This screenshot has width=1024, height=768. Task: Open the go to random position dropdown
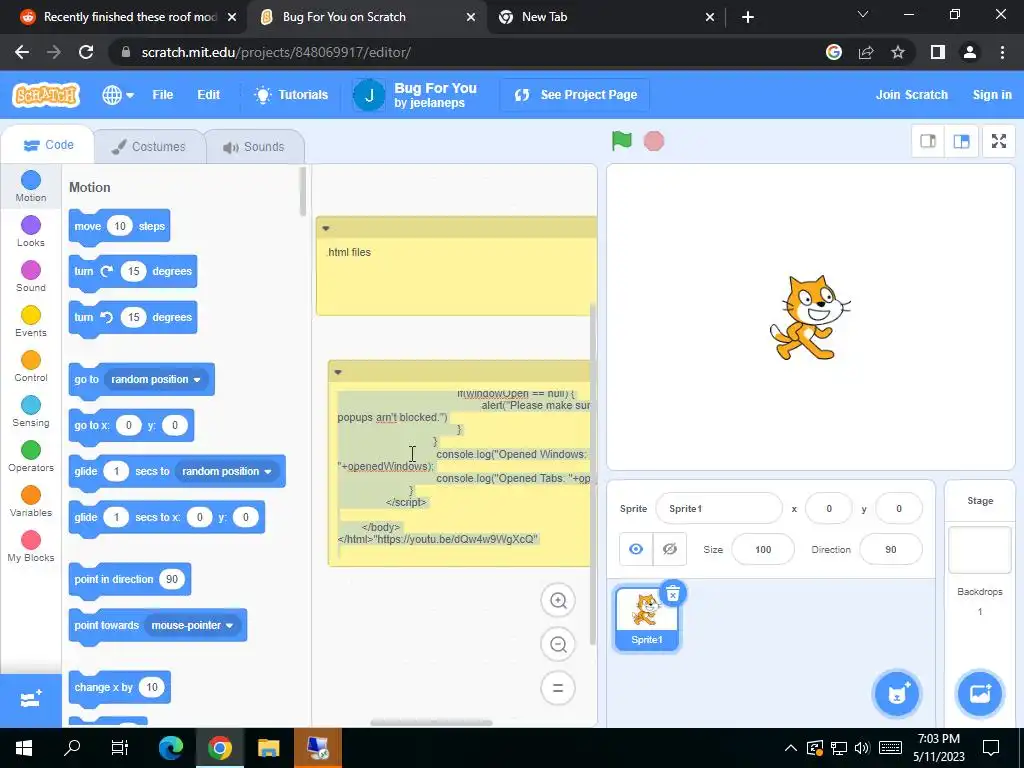coord(156,379)
